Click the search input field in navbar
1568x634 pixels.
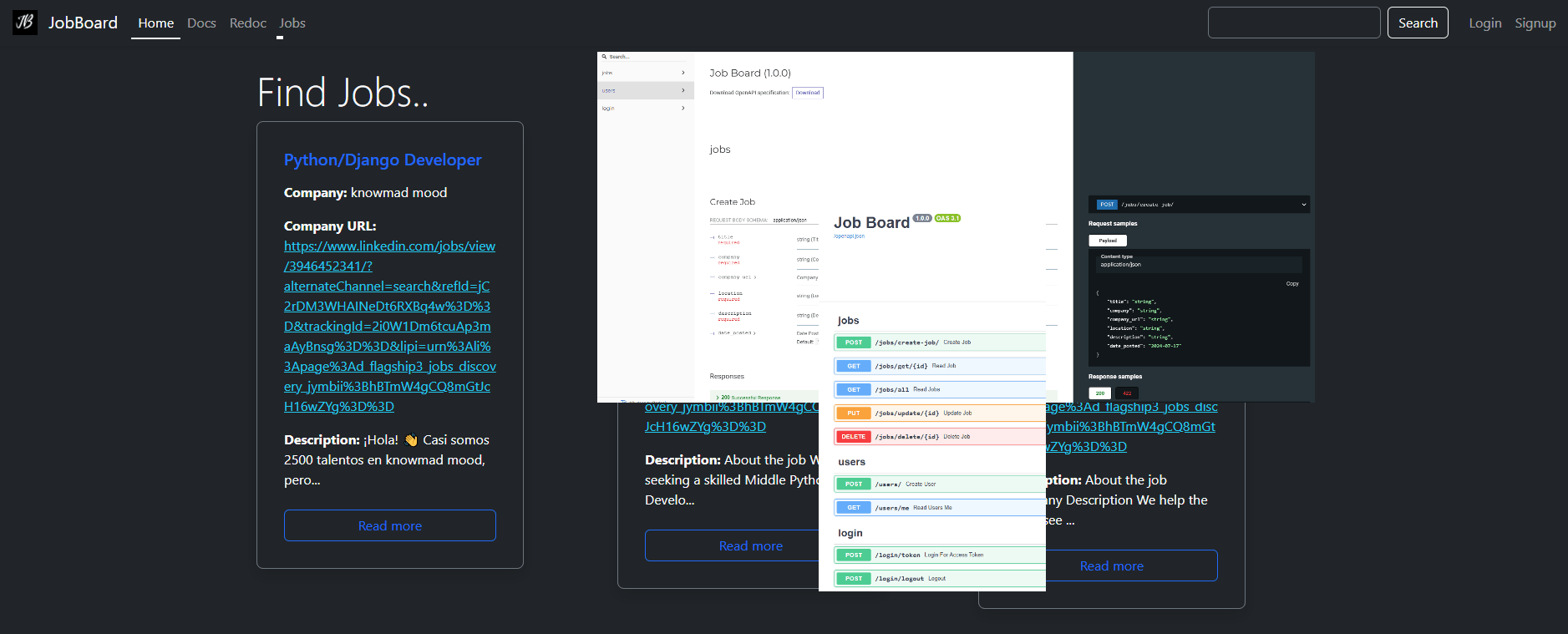point(1293,23)
